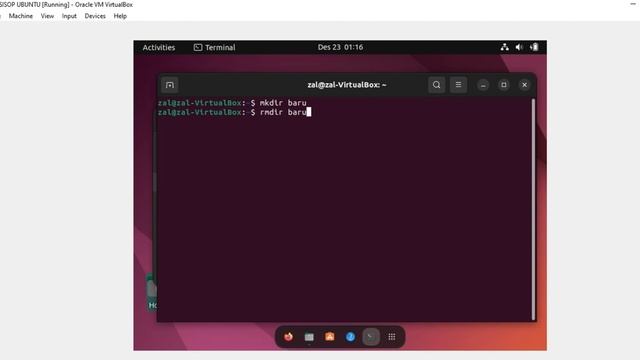Click the Terminal search icon
Screen dimensions: 640x360
[x=436, y=85]
